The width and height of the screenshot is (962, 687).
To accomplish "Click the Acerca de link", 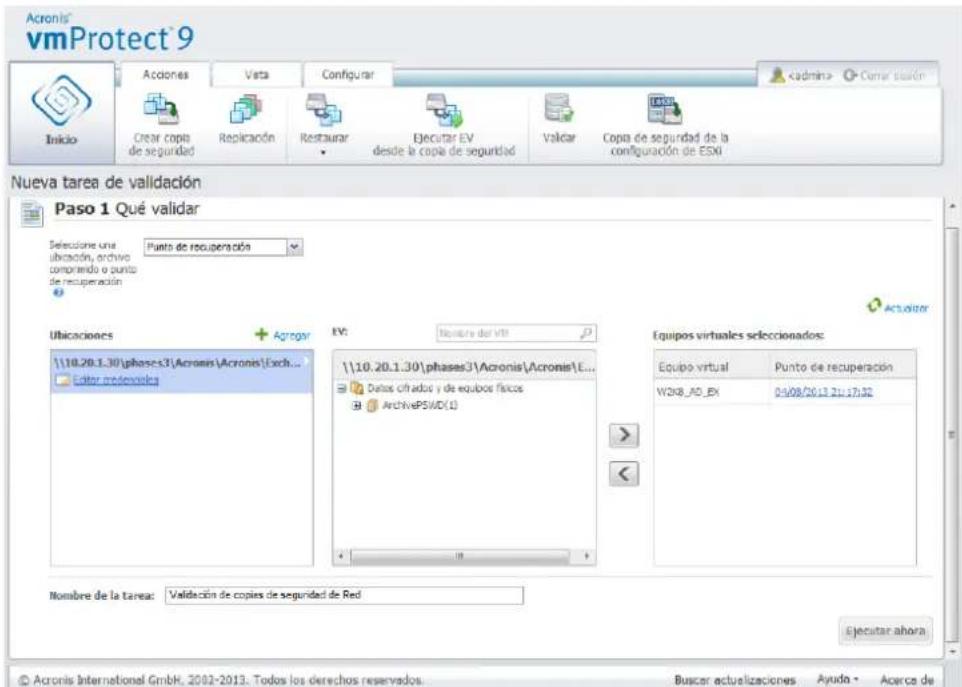I will [x=907, y=680].
